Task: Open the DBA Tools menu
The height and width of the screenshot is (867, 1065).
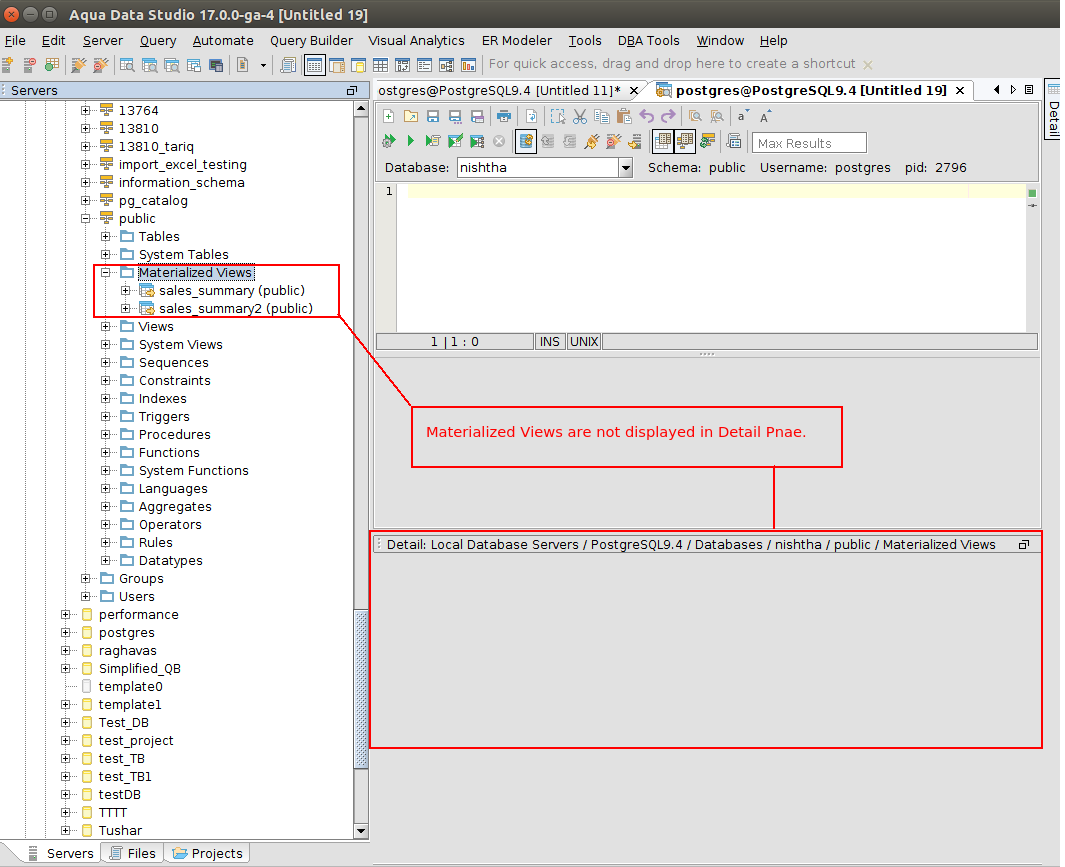Action: click(648, 41)
